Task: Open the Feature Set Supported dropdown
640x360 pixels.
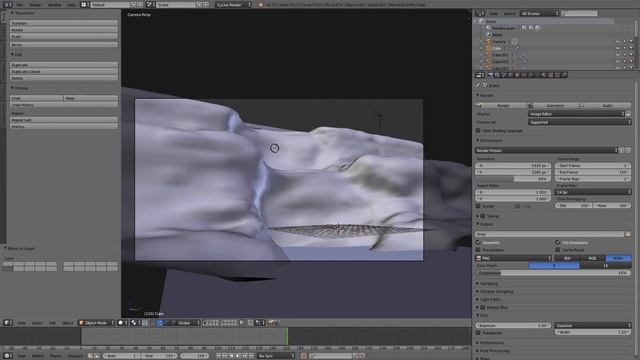Action: pyautogui.click(x=579, y=122)
